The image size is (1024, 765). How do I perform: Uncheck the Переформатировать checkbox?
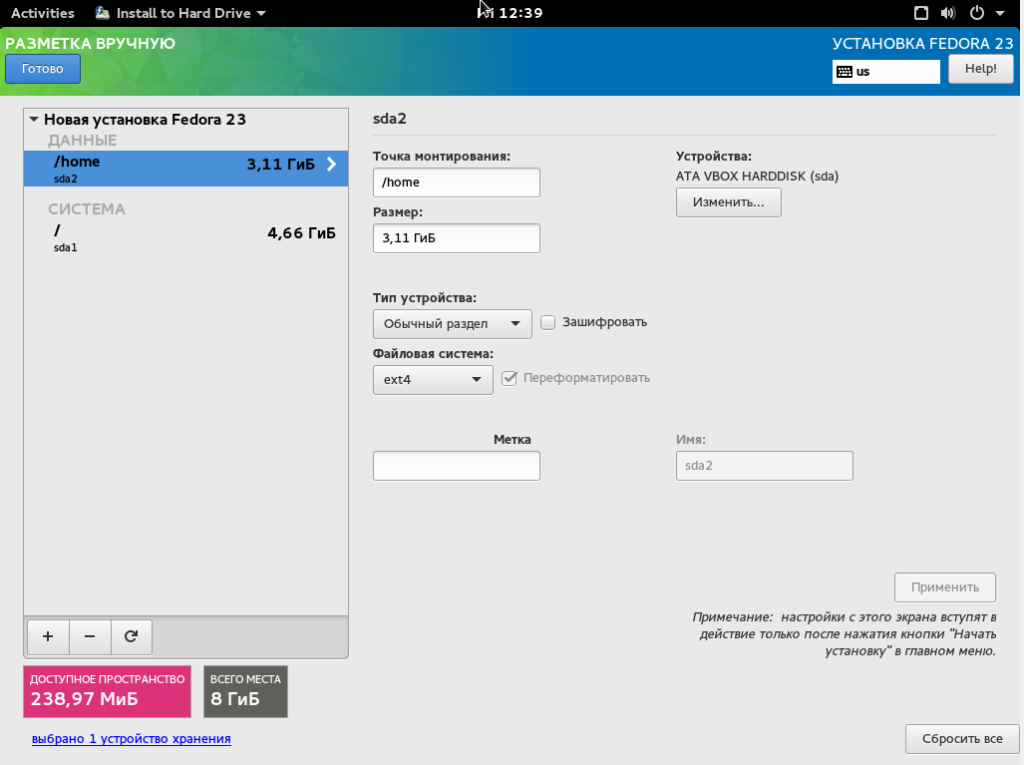coord(510,378)
